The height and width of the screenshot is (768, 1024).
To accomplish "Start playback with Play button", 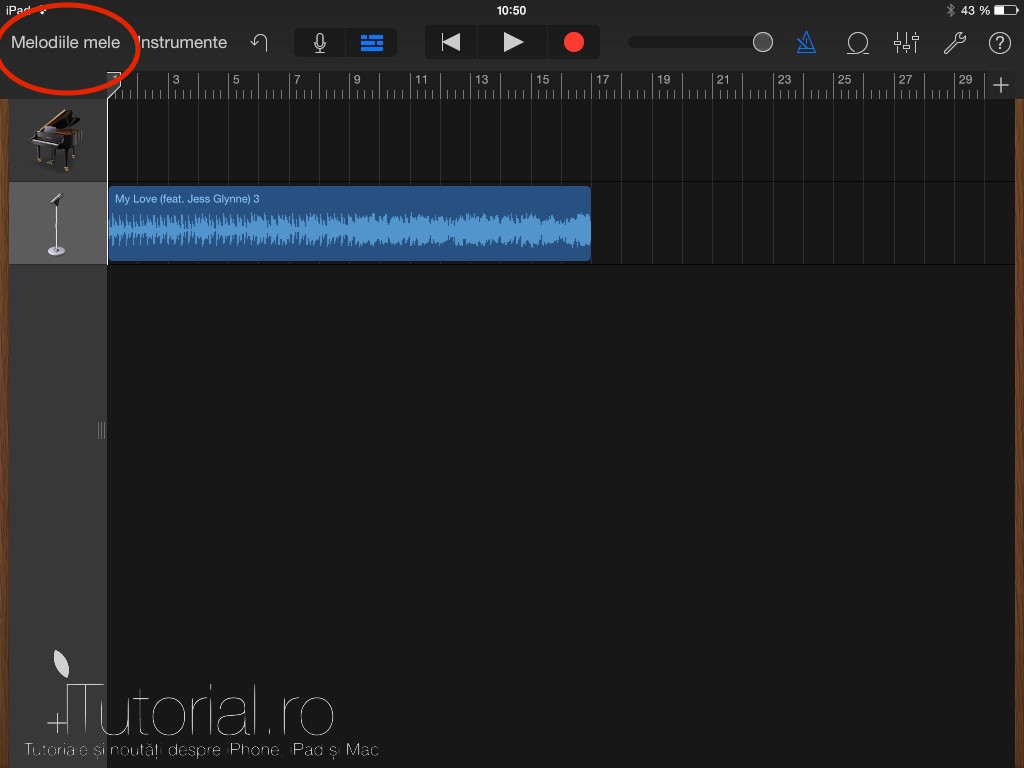I will [513, 42].
